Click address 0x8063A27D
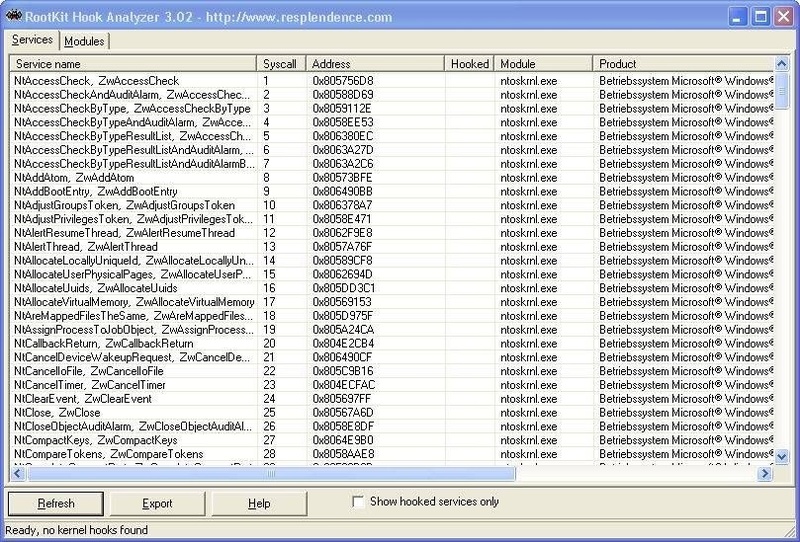 343,150
